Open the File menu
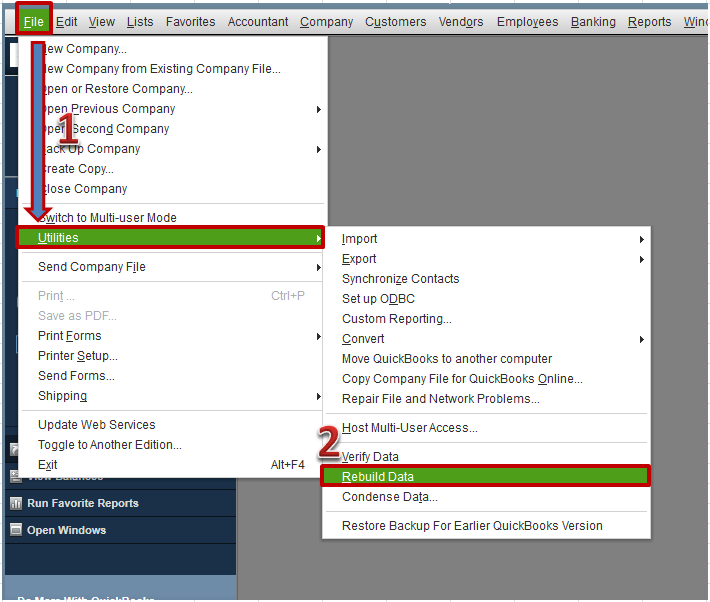Screen dimensions: 710x602 tap(34, 22)
